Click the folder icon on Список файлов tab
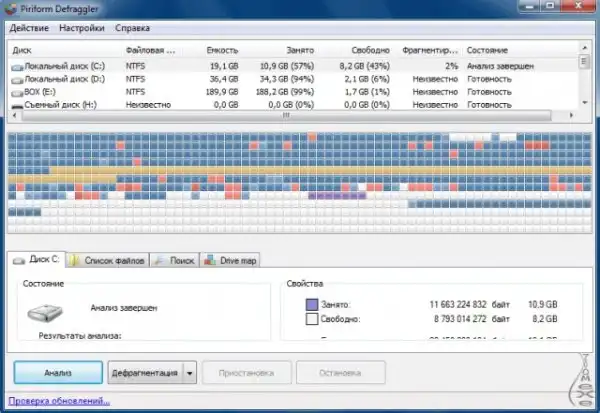 (78, 261)
